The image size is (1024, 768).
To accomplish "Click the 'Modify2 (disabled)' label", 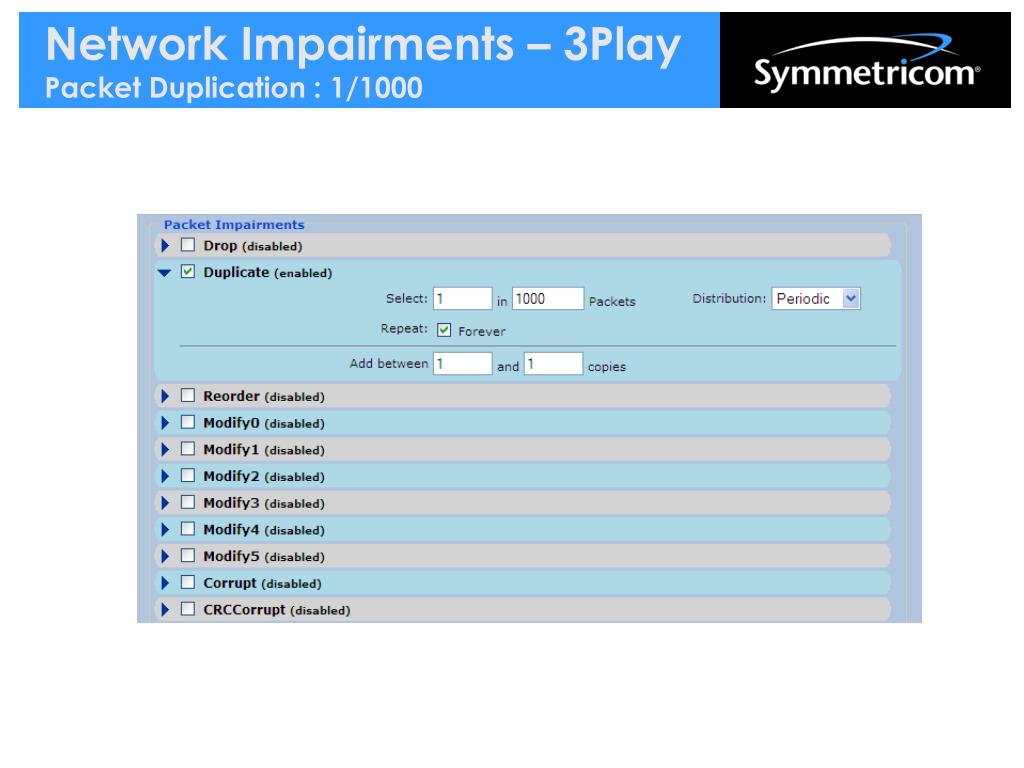I will [264, 477].
